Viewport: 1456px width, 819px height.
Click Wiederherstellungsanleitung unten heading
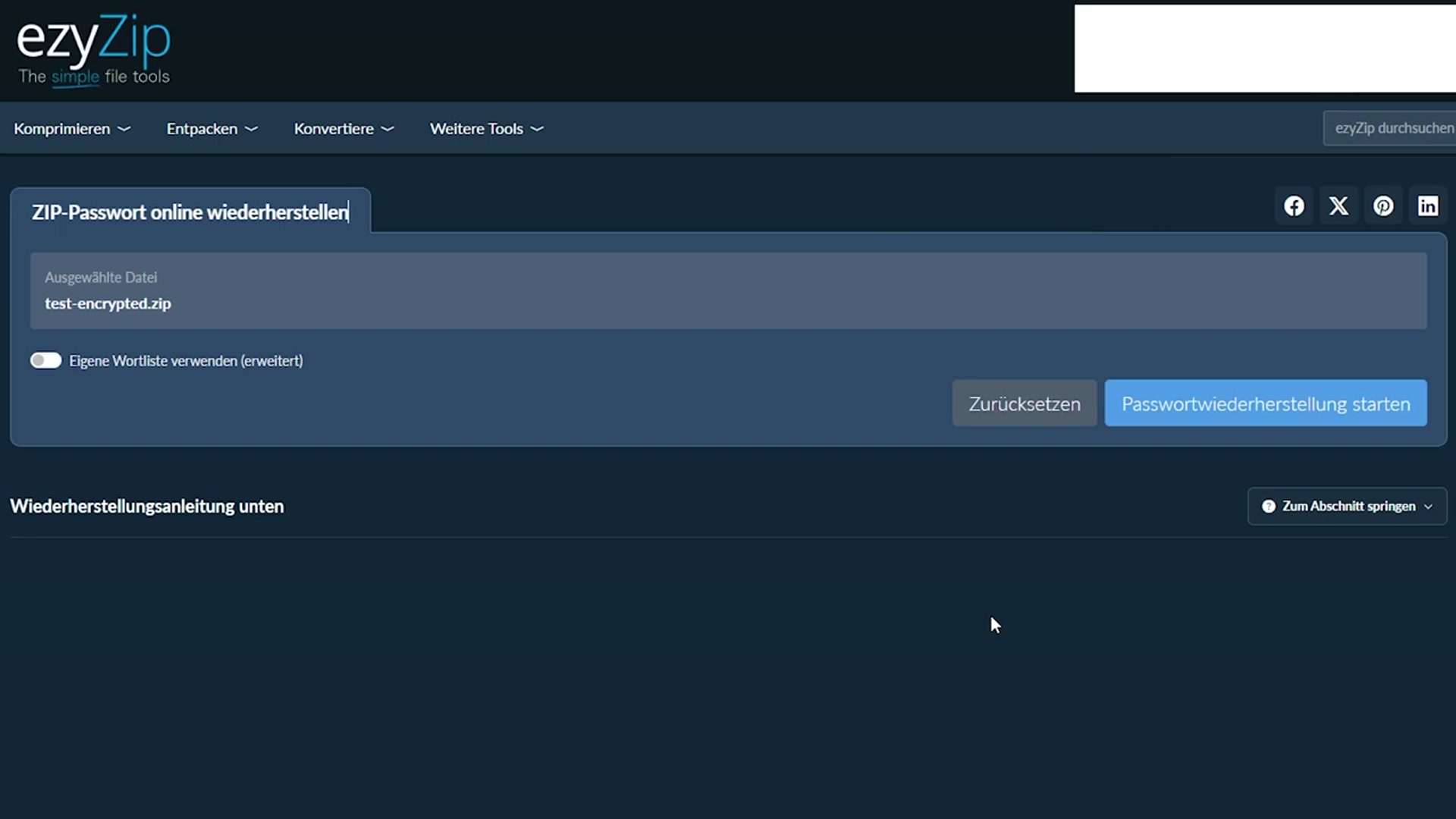tap(147, 507)
